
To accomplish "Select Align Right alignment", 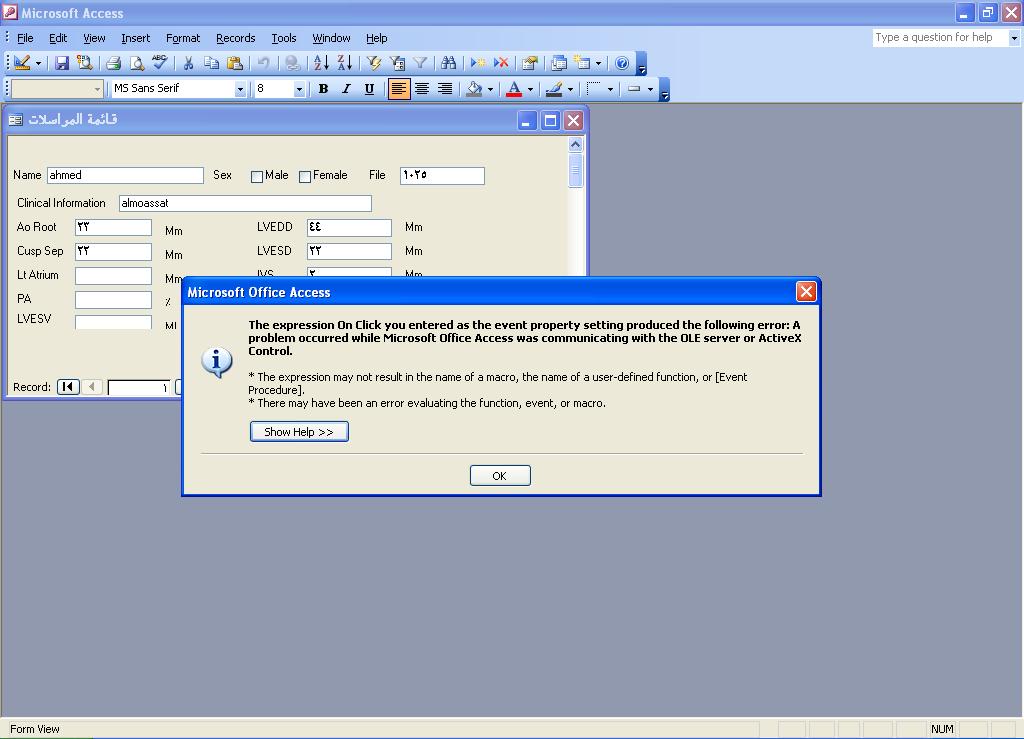I will click(445, 89).
